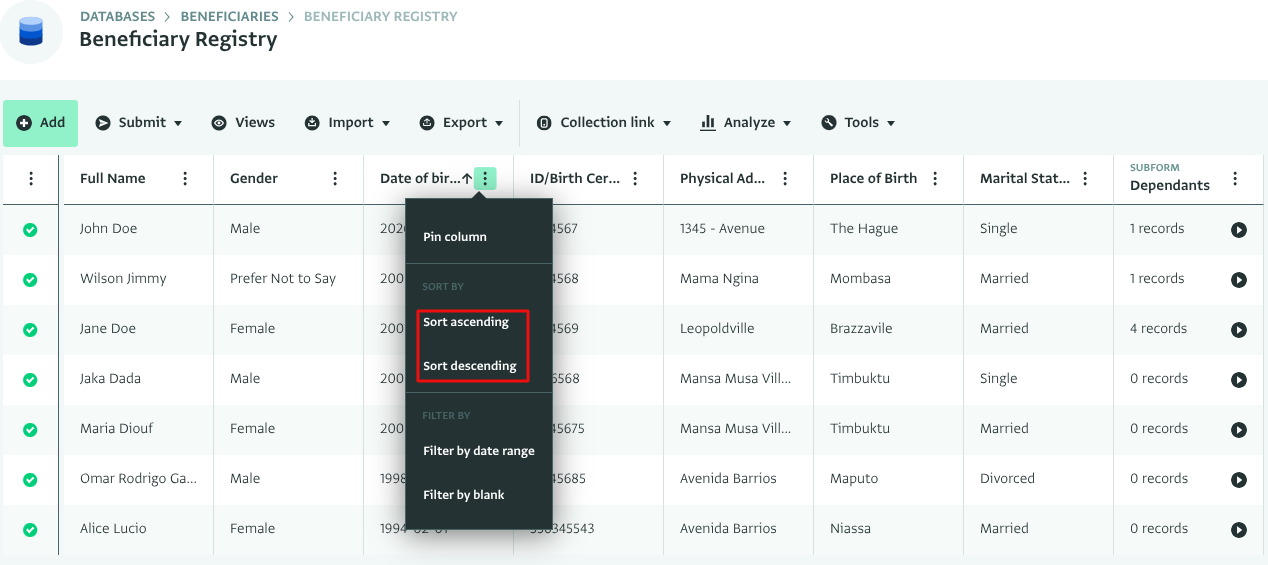The height and width of the screenshot is (565, 1268).
Task: Click the three-dot menu in first column header
Action: tap(31, 179)
